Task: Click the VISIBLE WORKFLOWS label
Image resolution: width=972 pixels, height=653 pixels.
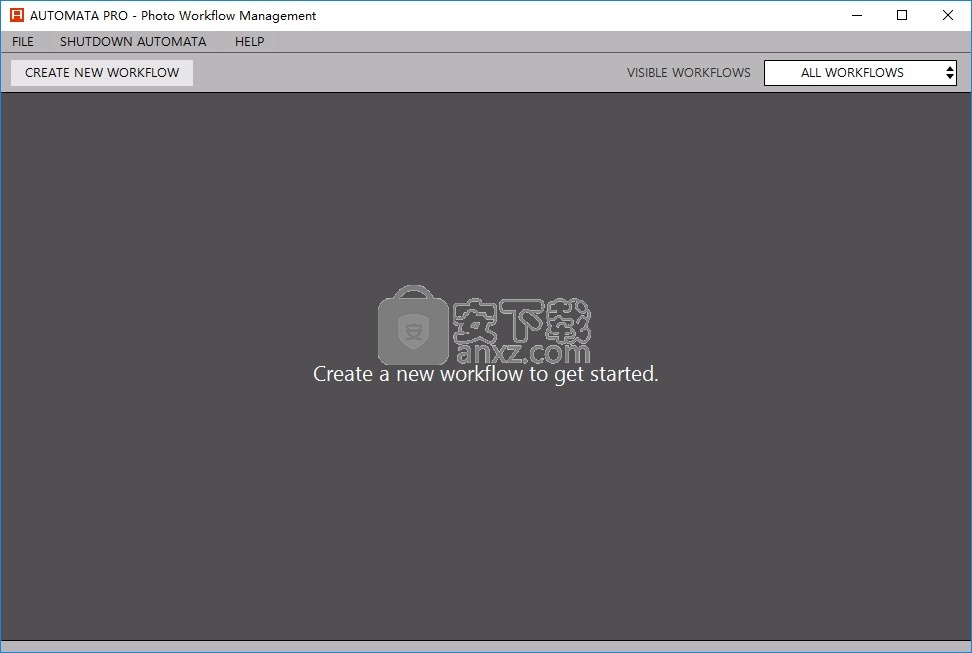Action: 688,73
